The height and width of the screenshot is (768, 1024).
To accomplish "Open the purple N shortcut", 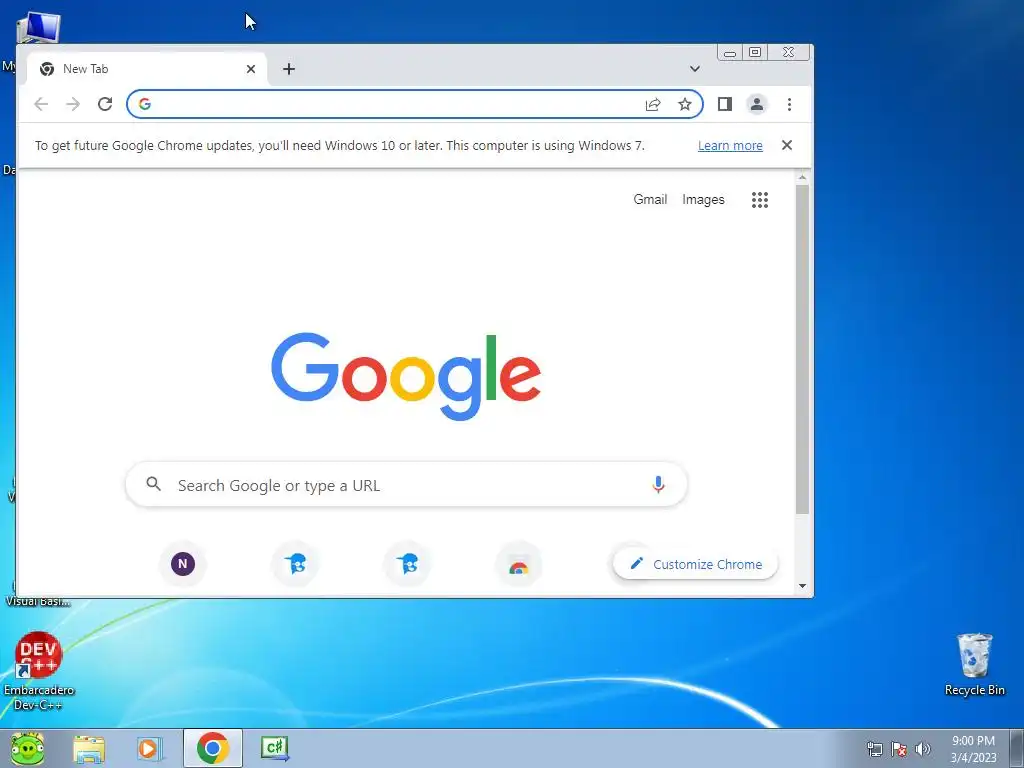I will 183,564.
